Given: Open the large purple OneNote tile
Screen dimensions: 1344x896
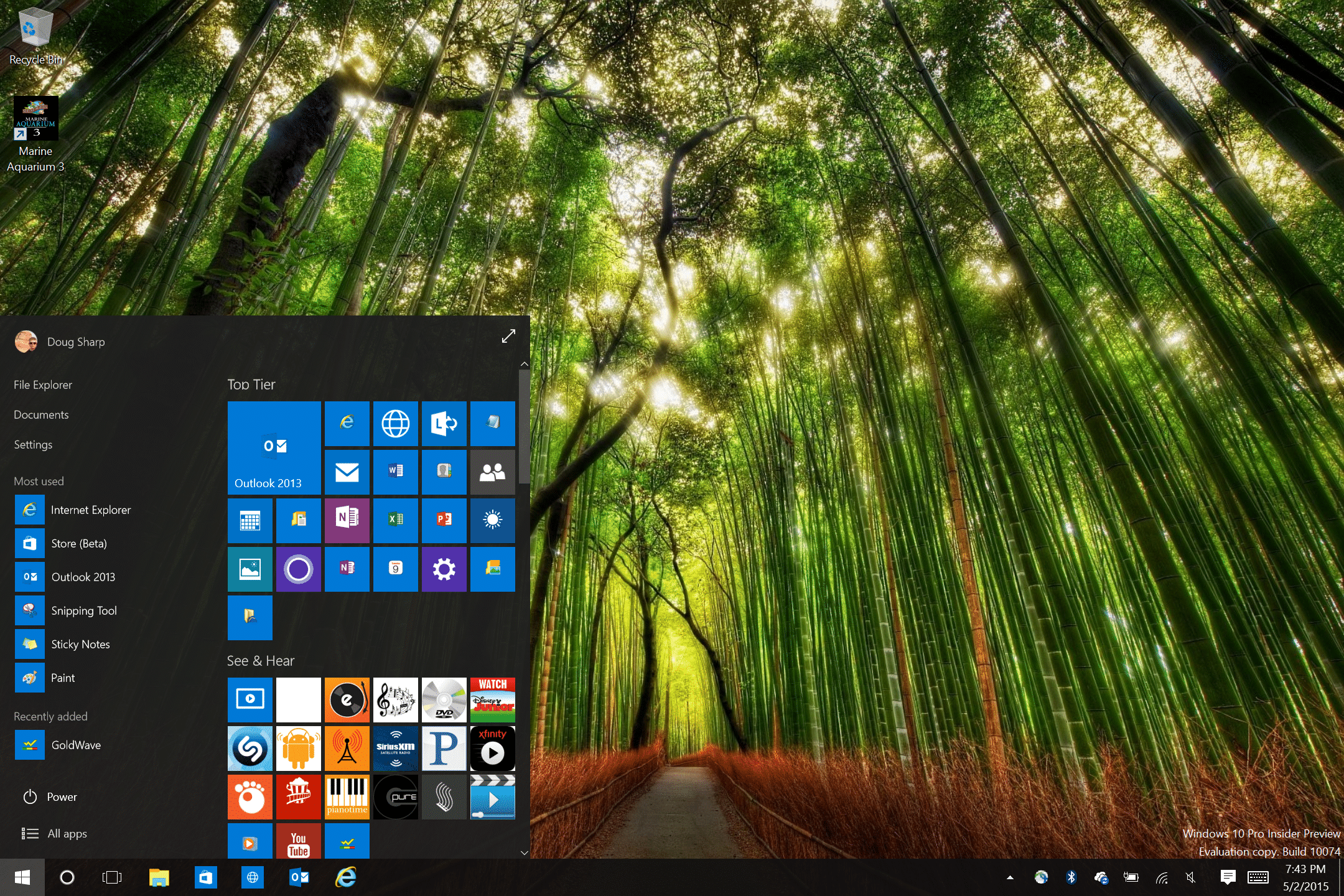Looking at the screenshot, I should tap(347, 521).
